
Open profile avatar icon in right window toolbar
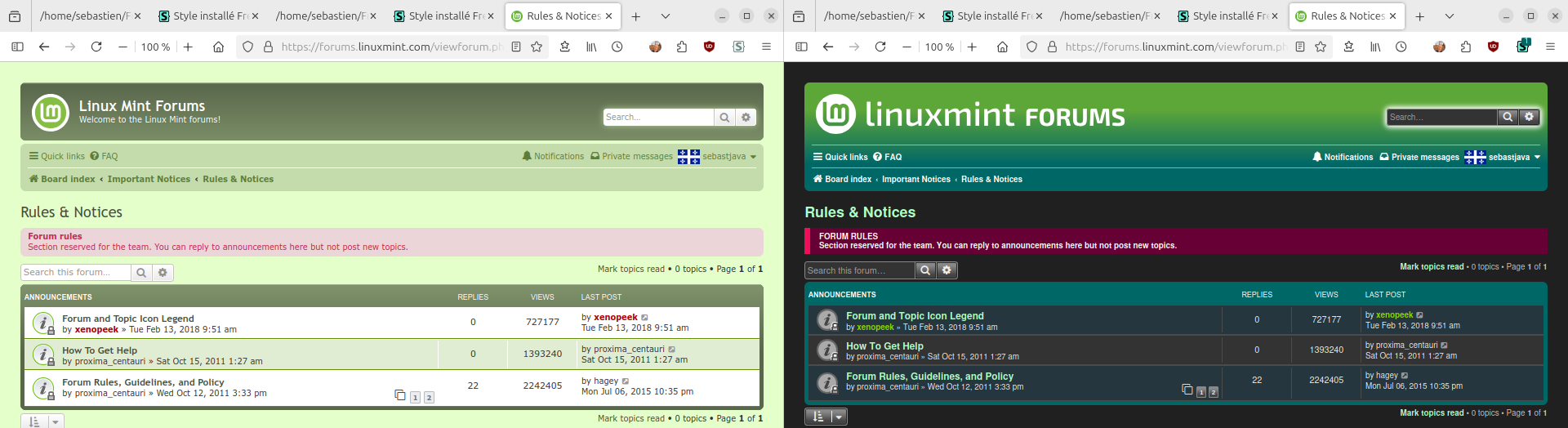click(x=1439, y=47)
